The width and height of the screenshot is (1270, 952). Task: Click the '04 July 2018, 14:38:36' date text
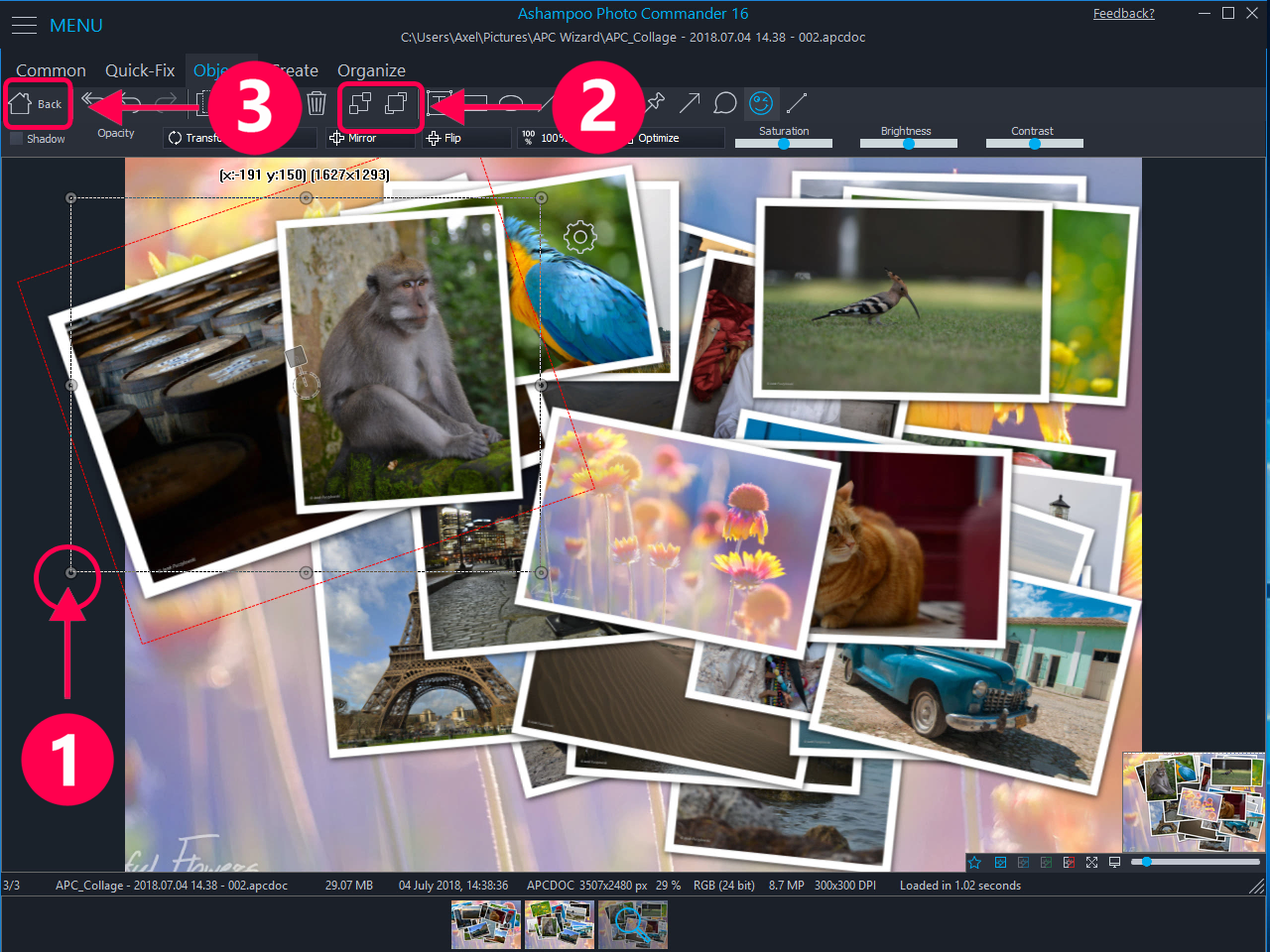453,886
